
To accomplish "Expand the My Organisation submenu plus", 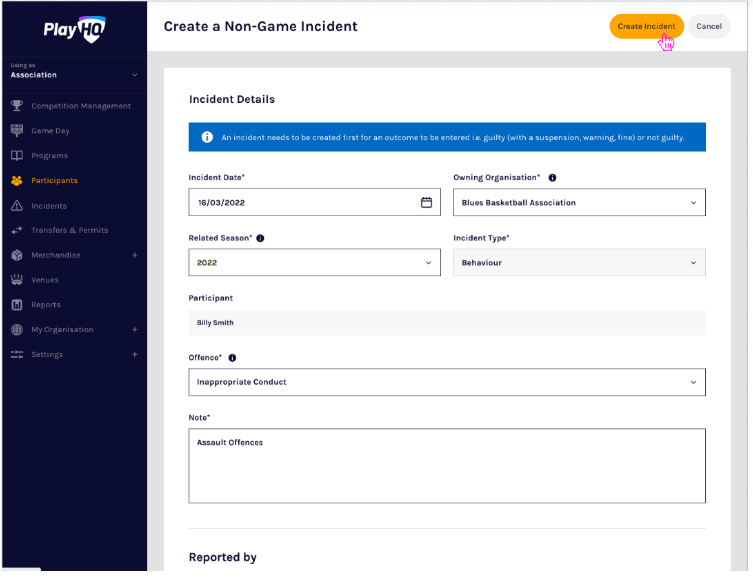I will 135,330.
